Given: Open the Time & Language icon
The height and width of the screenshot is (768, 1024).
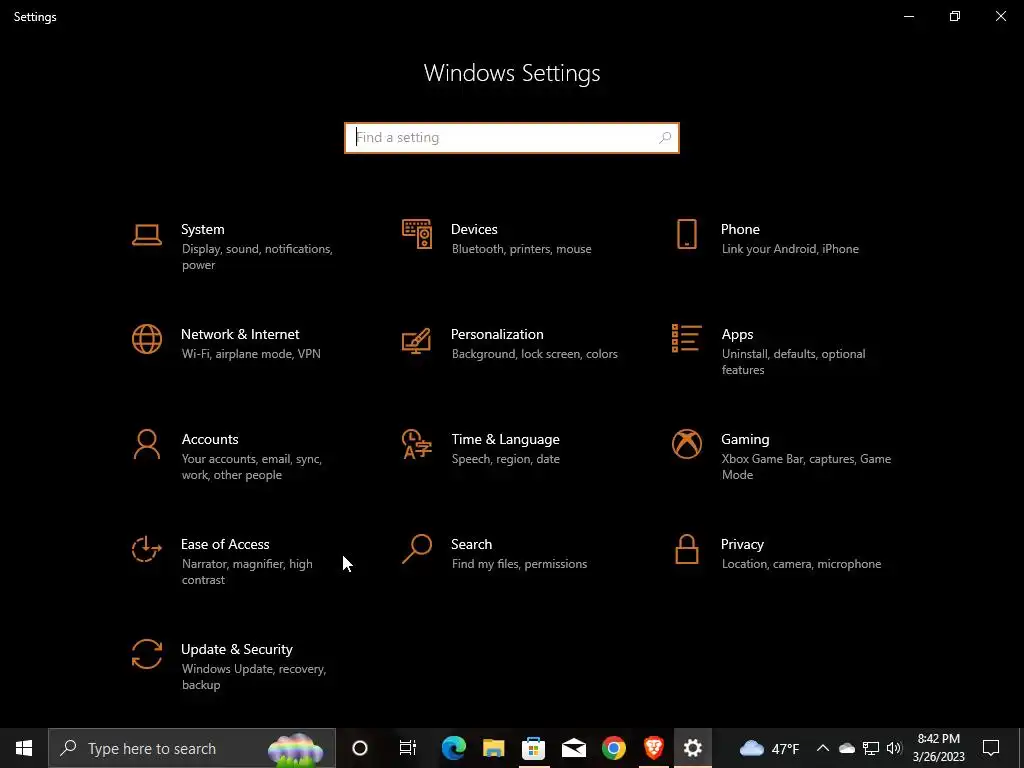Looking at the screenshot, I should (x=417, y=444).
